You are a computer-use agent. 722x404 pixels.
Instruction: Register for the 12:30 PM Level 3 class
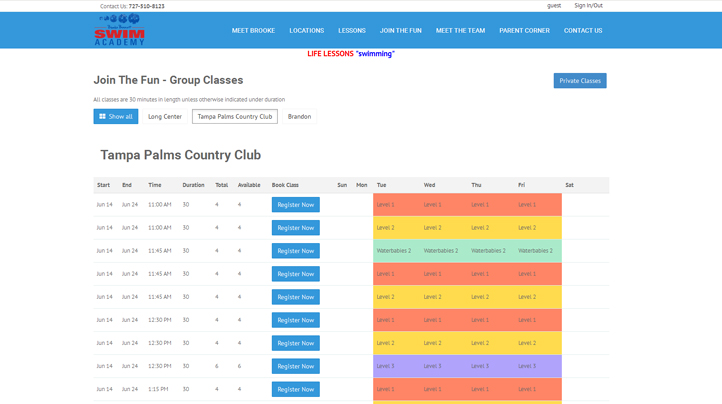295,366
